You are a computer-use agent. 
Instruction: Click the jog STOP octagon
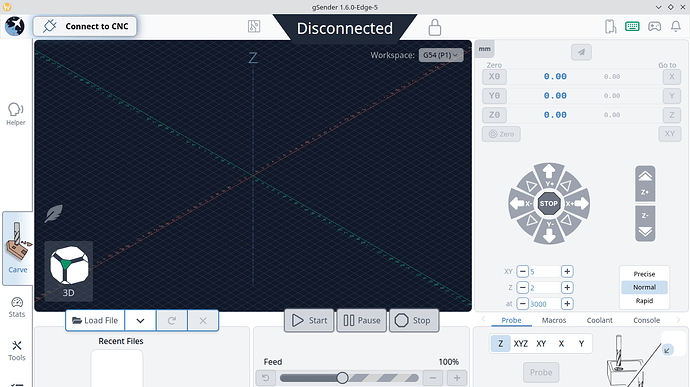click(549, 203)
